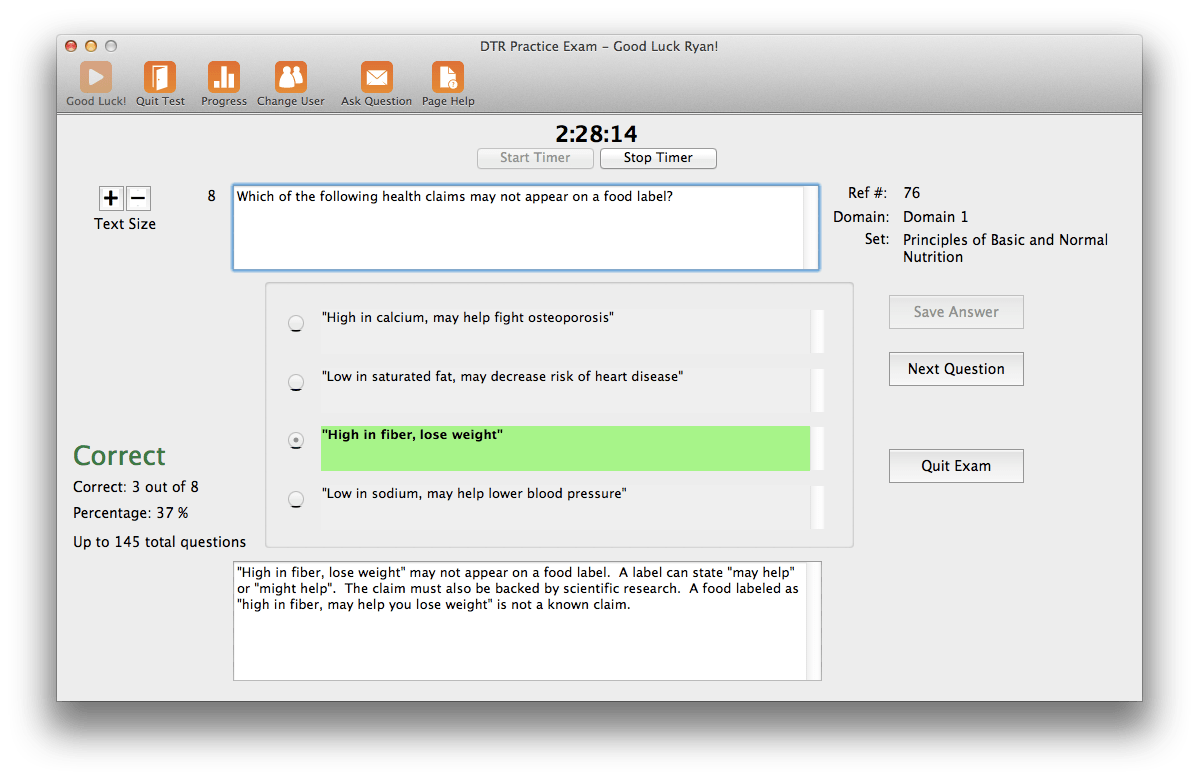Click the 2:28:14 timer display
This screenshot has width=1199, height=780.
[x=596, y=134]
